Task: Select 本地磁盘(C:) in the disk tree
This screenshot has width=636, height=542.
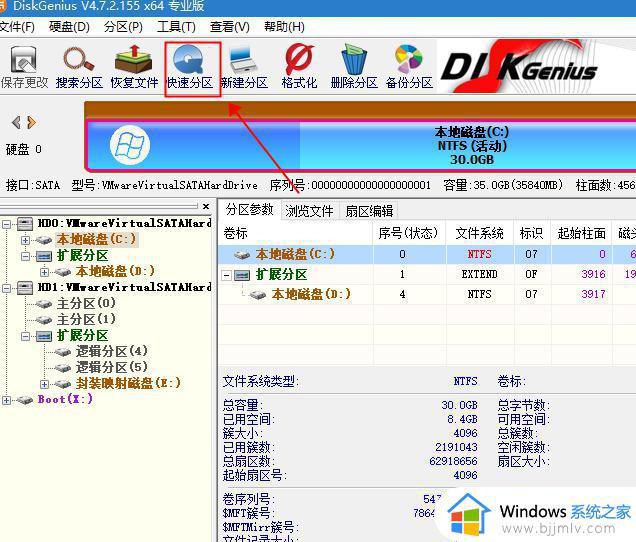Action: click(x=96, y=239)
